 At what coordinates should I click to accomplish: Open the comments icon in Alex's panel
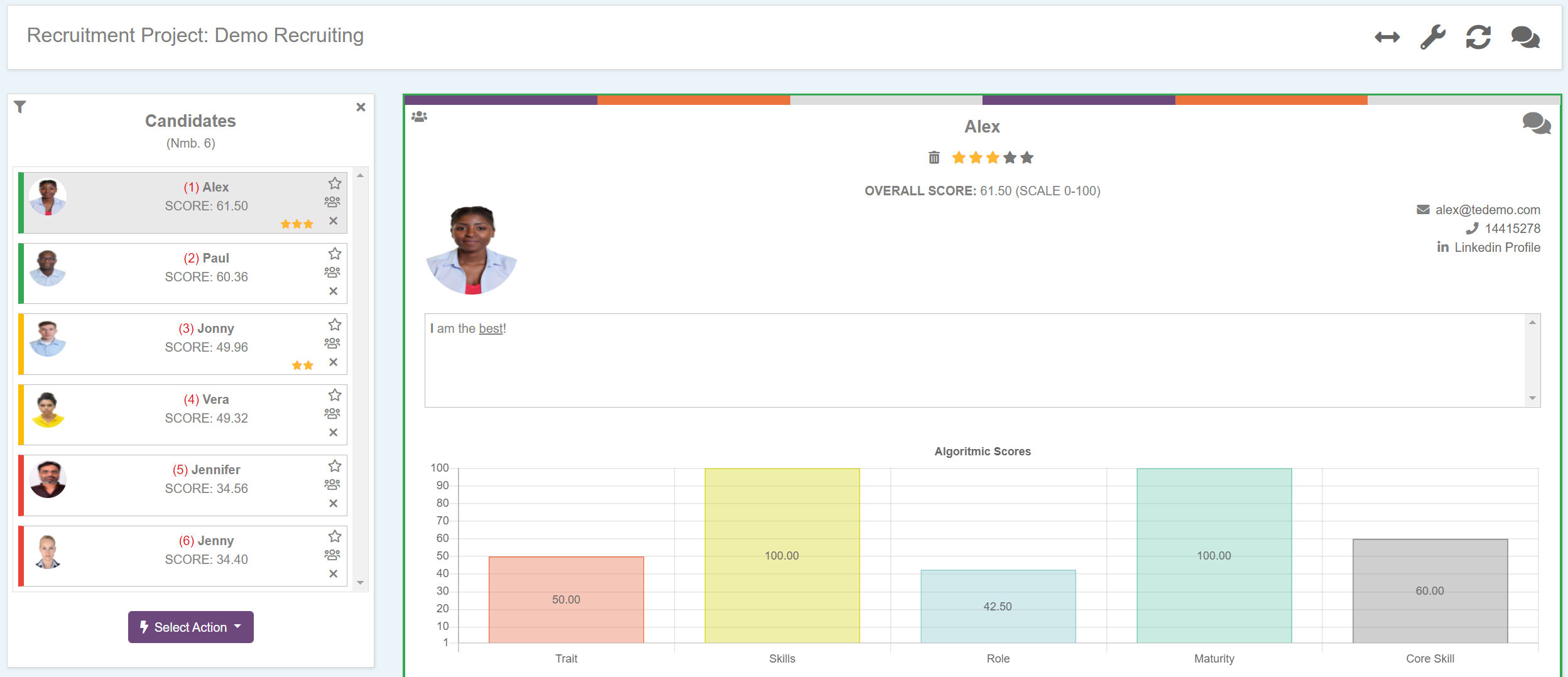(x=1536, y=123)
